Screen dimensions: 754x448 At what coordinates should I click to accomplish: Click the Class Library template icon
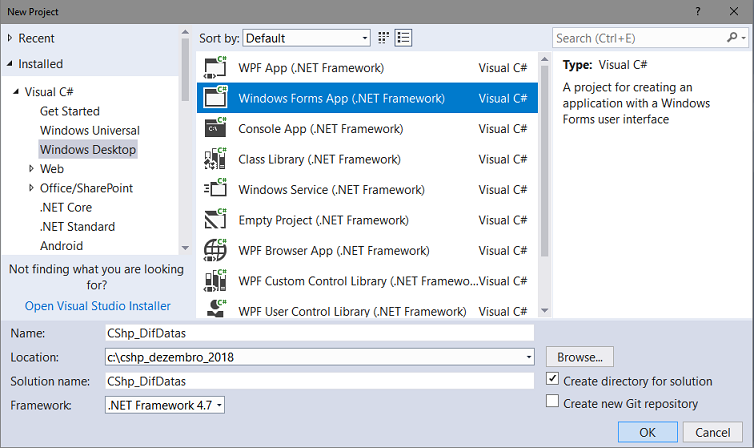click(x=215, y=159)
